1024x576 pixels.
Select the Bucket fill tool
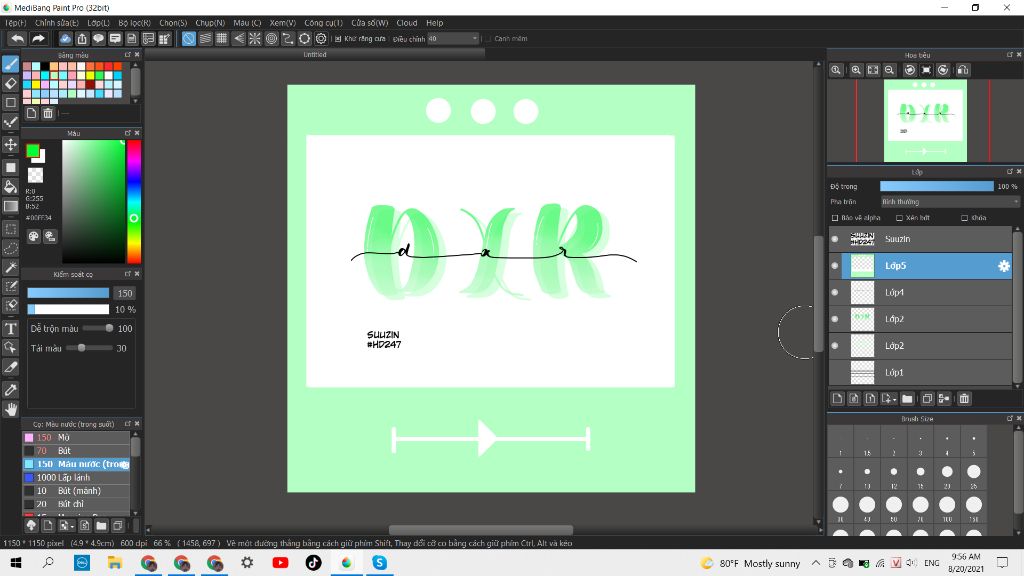[10, 187]
